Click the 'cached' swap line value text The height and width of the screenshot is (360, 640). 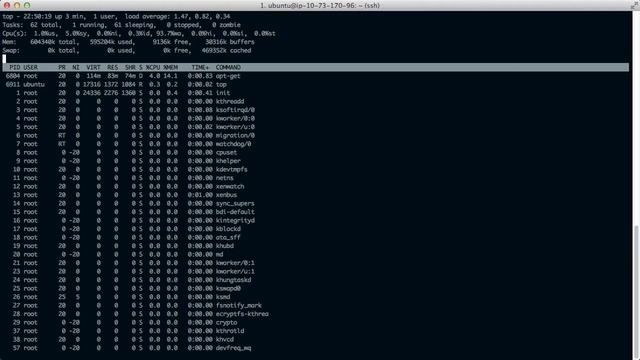pyautogui.click(x=226, y=51)
